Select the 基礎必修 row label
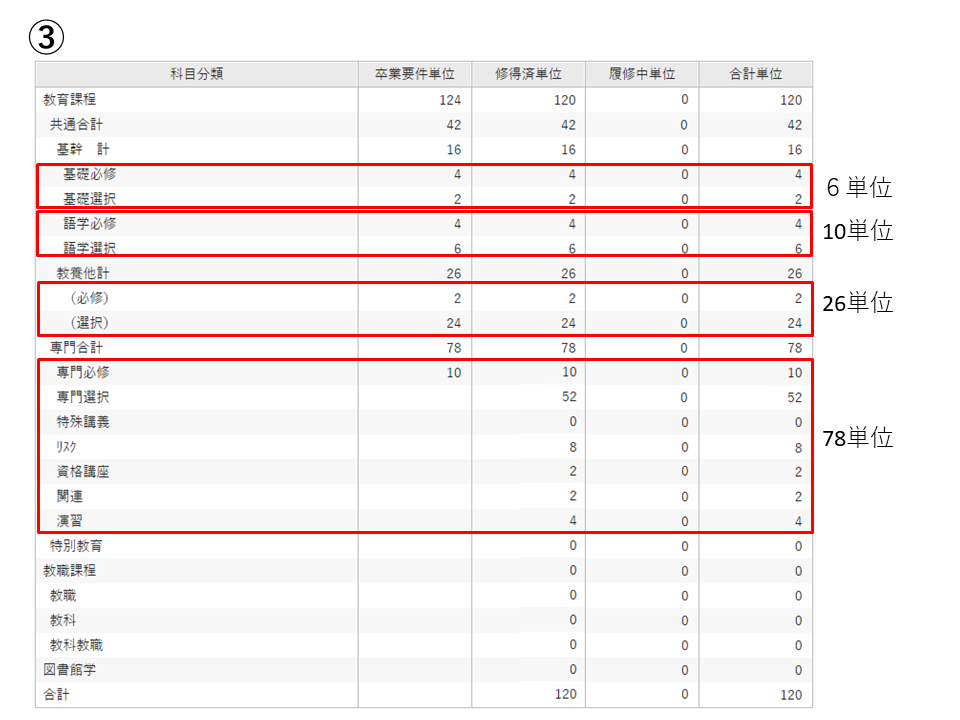Screen dimensions: 960x720 point(89,174)
